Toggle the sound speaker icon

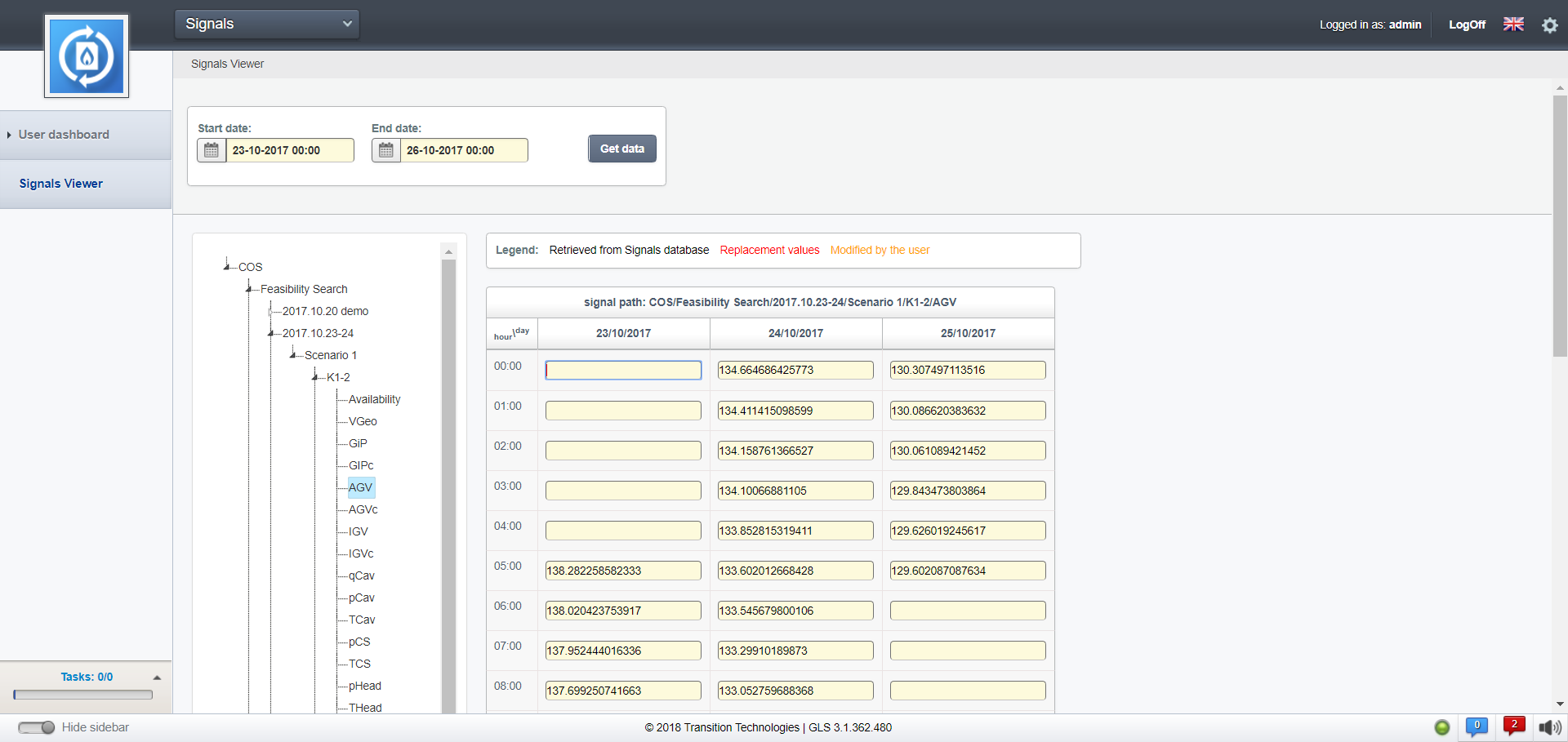pos(1550,727)
